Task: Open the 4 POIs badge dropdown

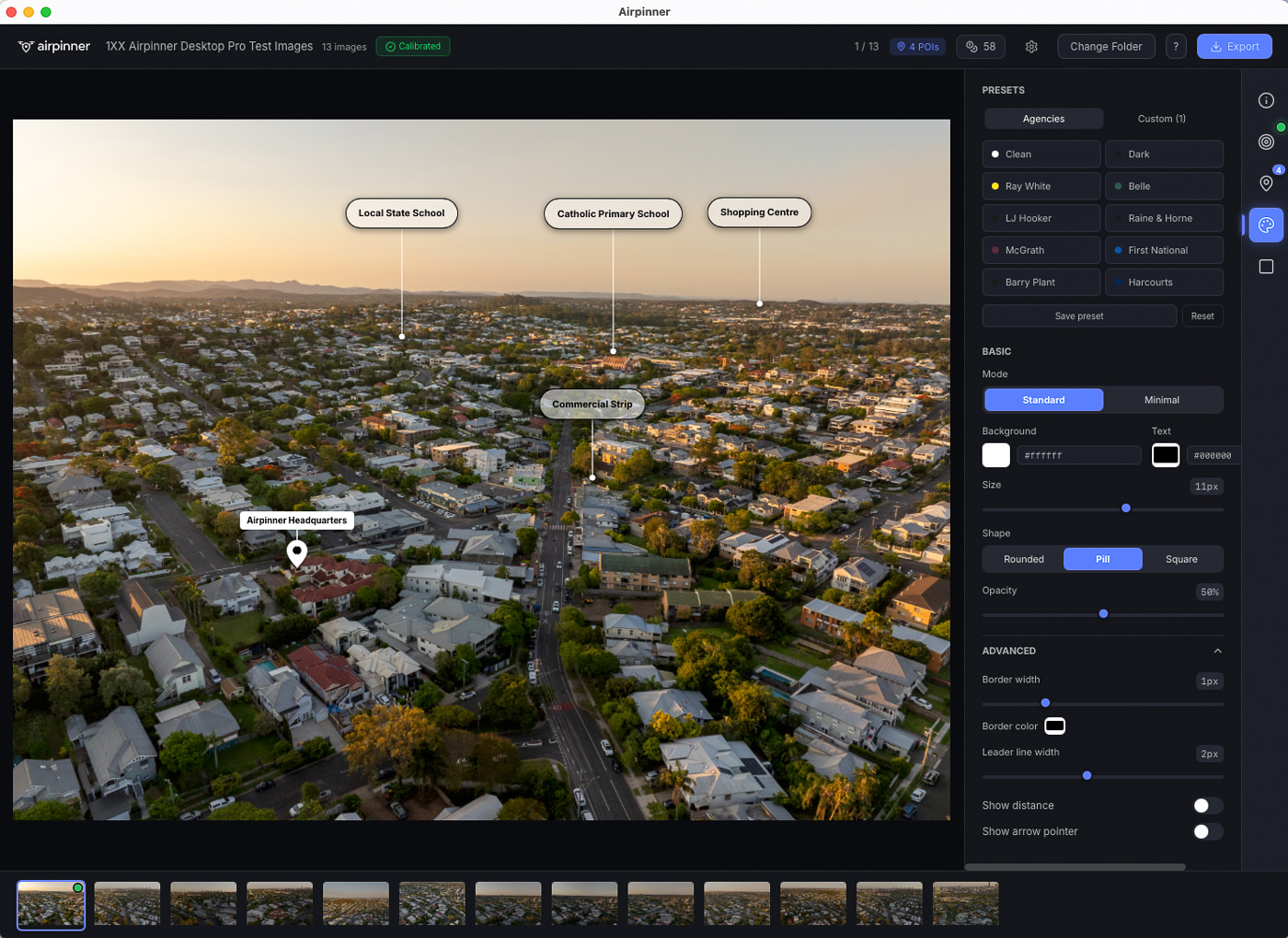Action: point(917,46)
